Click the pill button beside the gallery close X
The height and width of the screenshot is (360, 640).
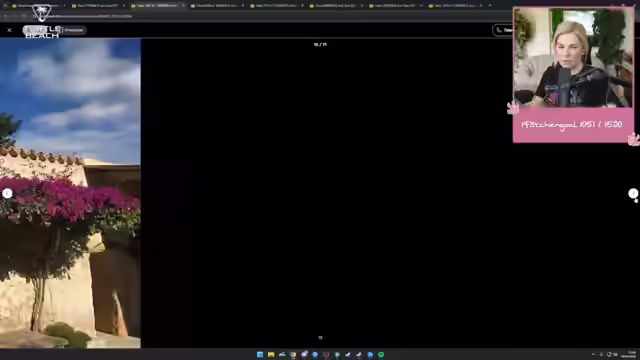[x=54, y=30]
